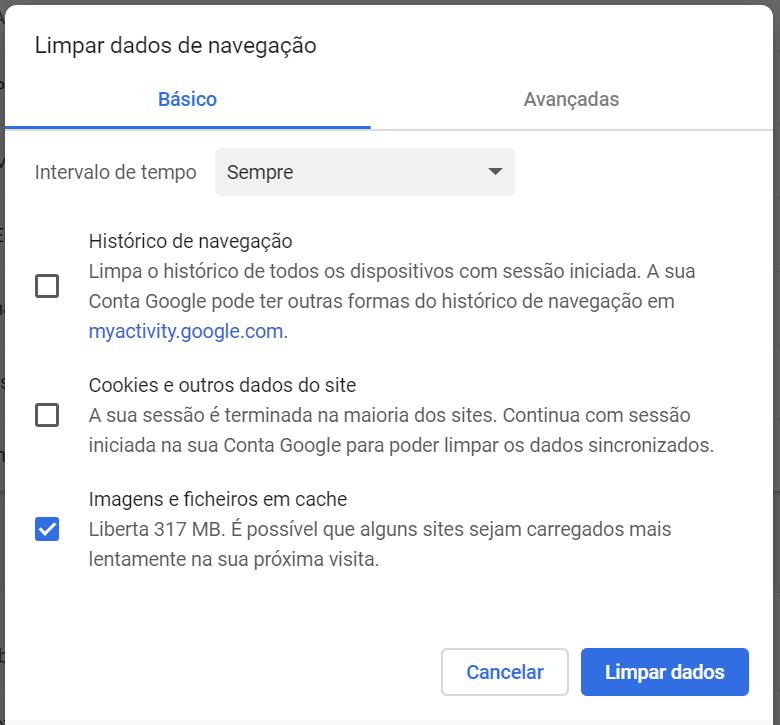Open the Sempre time range dropdown

[365, 172]
